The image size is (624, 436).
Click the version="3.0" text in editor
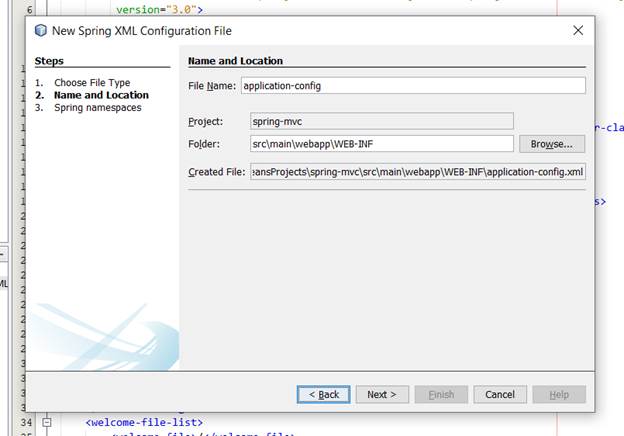[156, 9]
